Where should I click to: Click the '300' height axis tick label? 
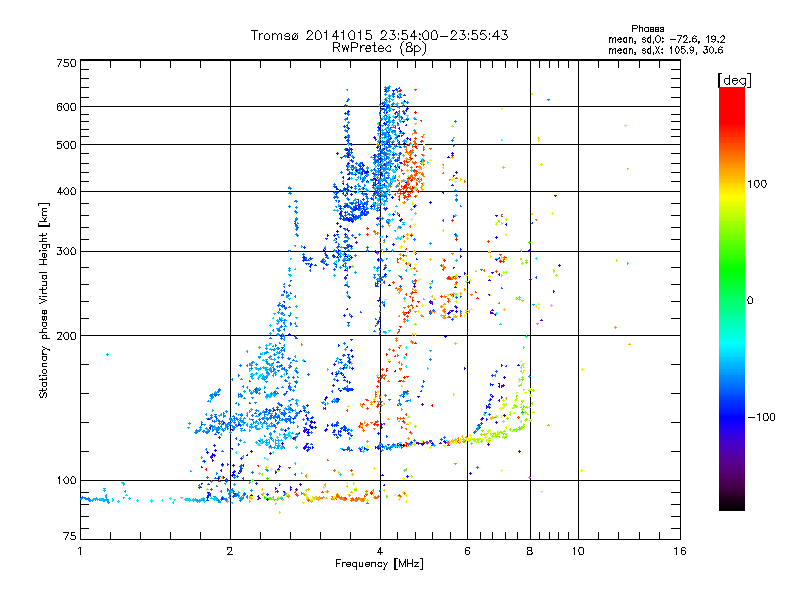click(66, 251)
